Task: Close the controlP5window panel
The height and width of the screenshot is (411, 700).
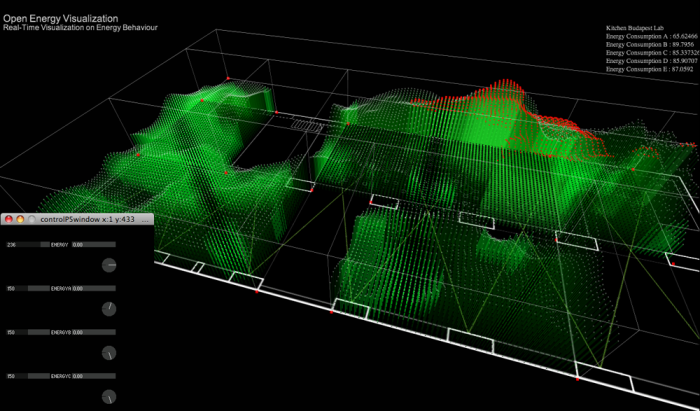Action: click(8, 218)
